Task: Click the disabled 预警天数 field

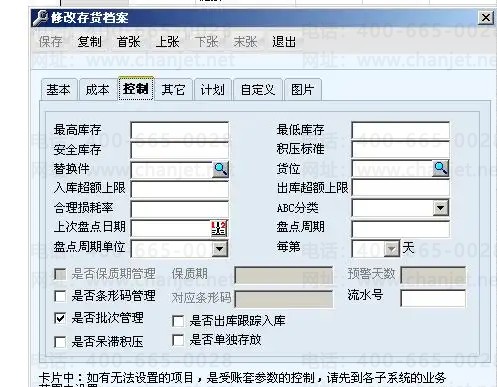Action: (x=433, y=275)
